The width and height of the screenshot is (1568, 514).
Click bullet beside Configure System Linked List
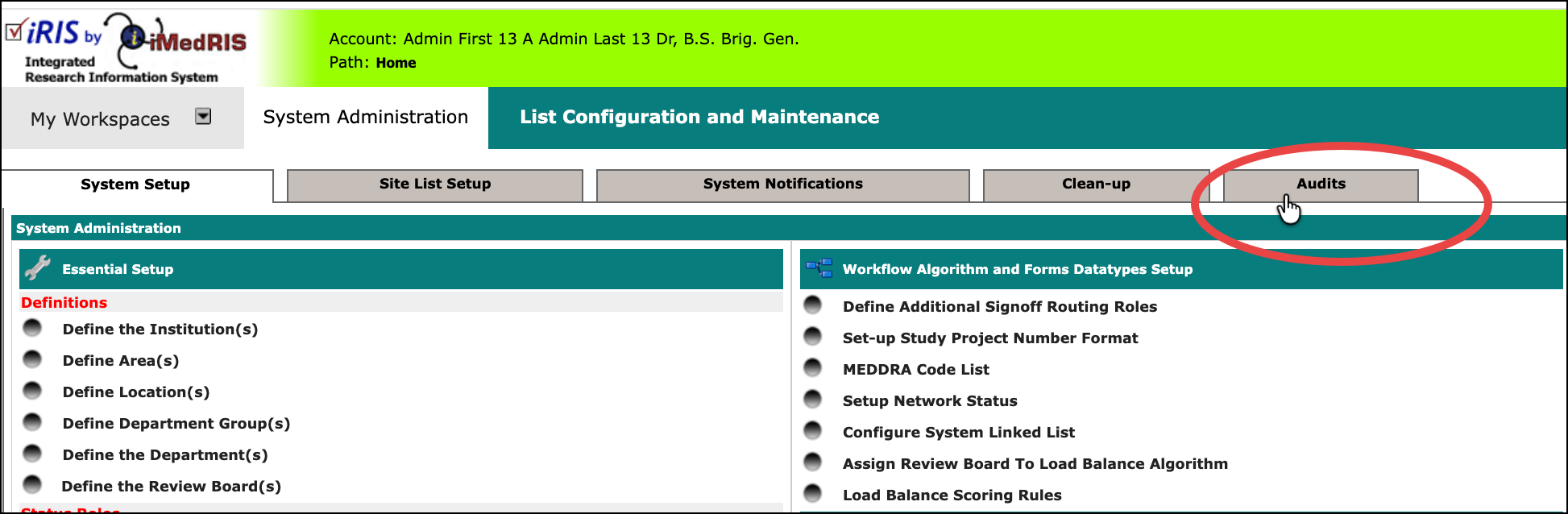click(812, 430)
